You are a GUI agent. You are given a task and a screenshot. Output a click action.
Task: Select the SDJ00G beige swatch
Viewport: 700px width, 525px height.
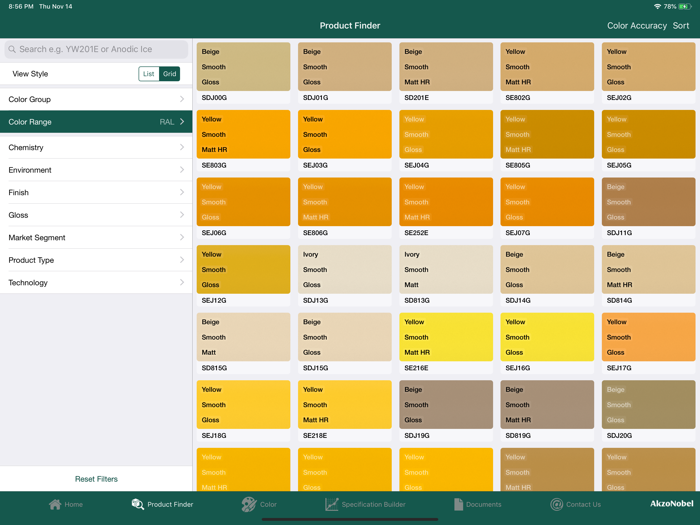point(243,67)
